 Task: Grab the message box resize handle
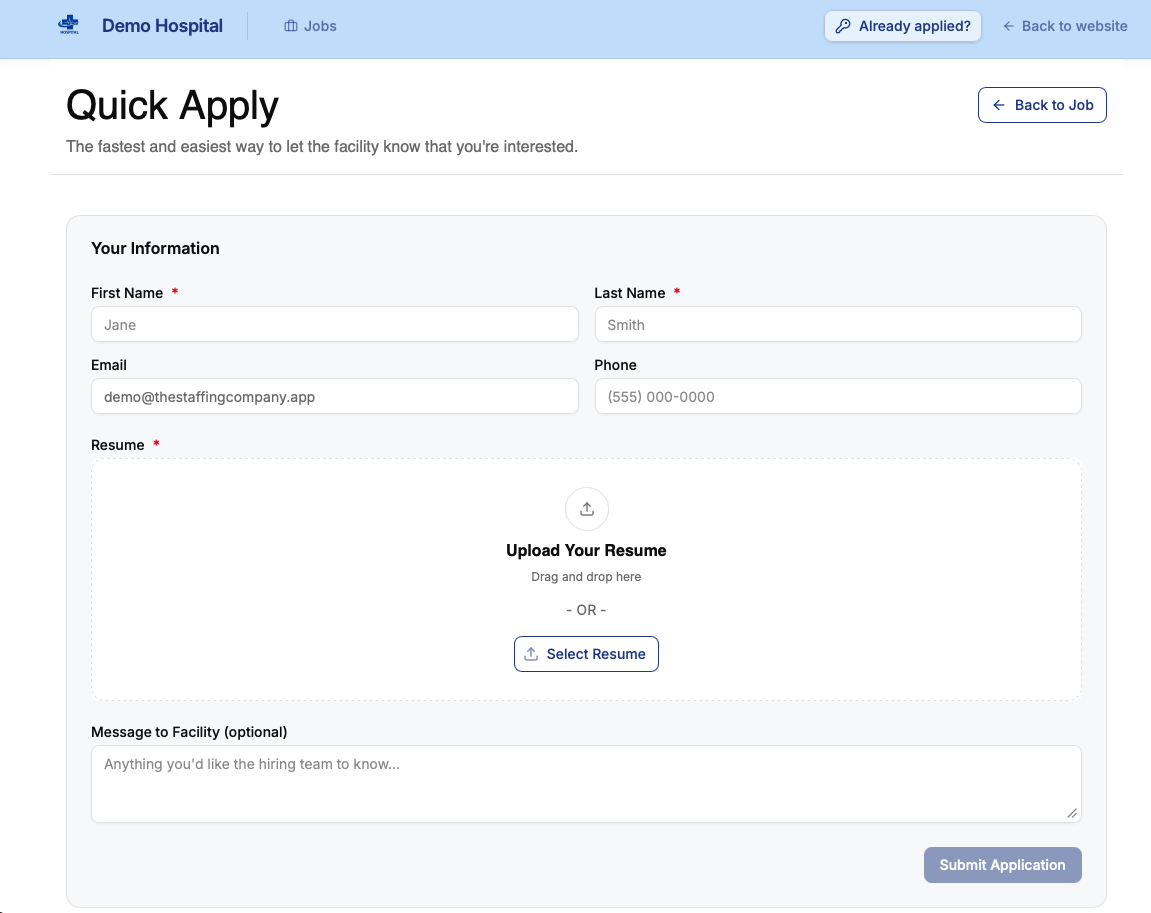[1072, 813]
